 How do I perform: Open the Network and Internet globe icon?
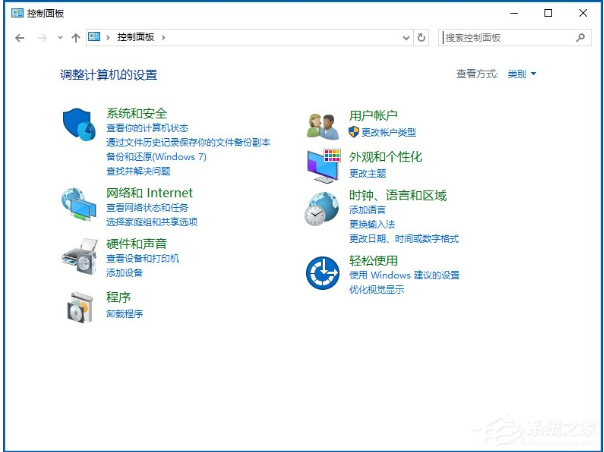click(x=79, y=204)
